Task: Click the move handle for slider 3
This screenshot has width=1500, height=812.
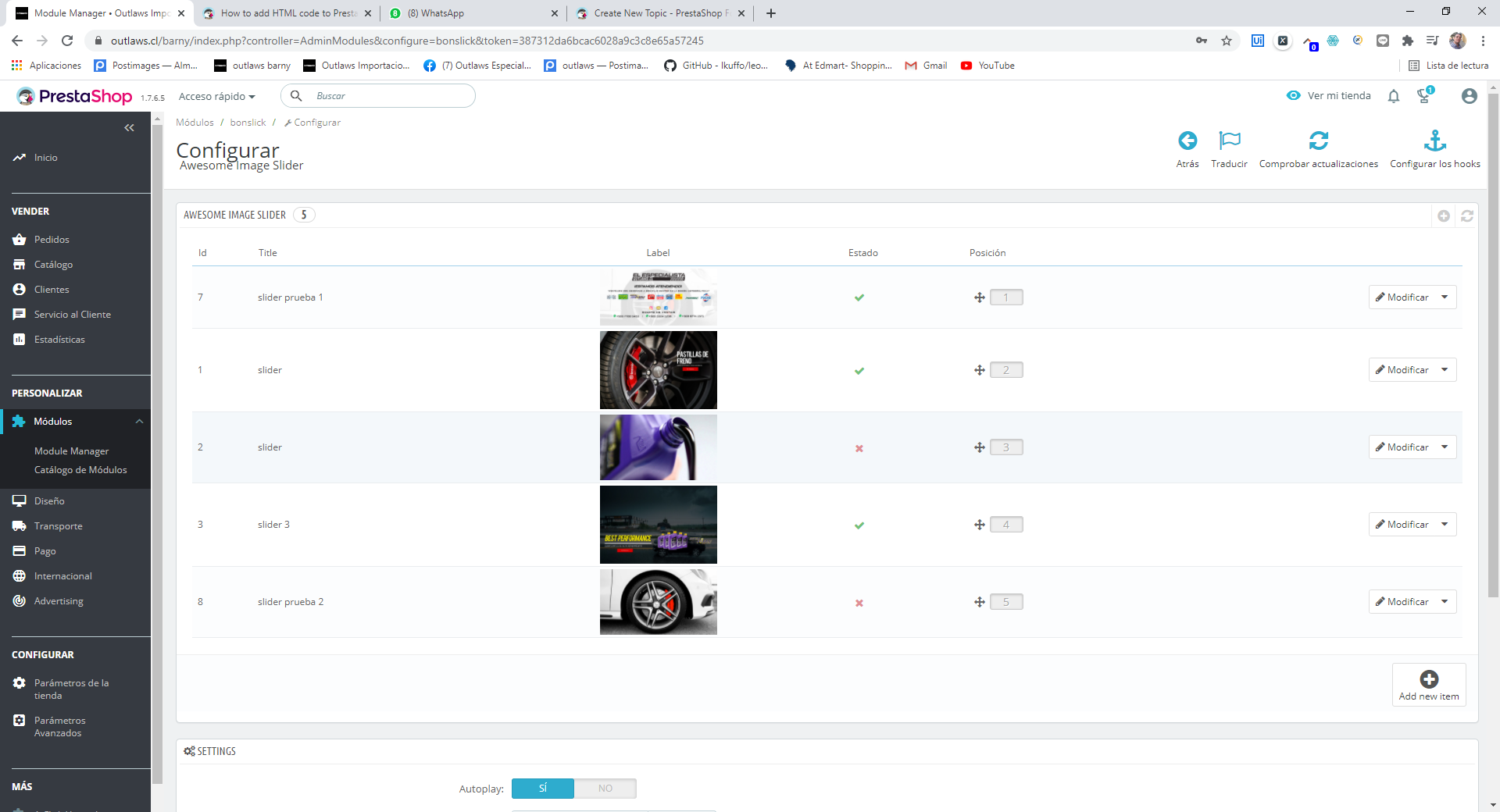Action: 980,525
